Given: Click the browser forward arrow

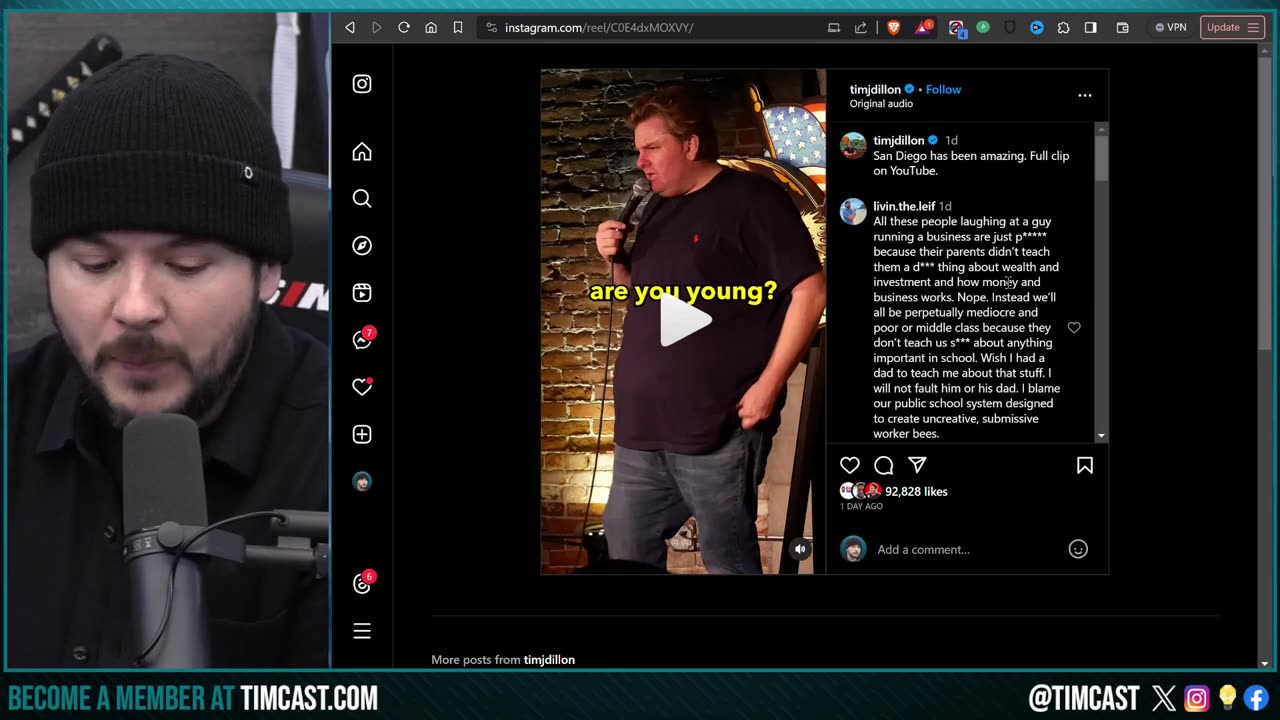Looking at the screenshot, I should [x=377, y=28].
